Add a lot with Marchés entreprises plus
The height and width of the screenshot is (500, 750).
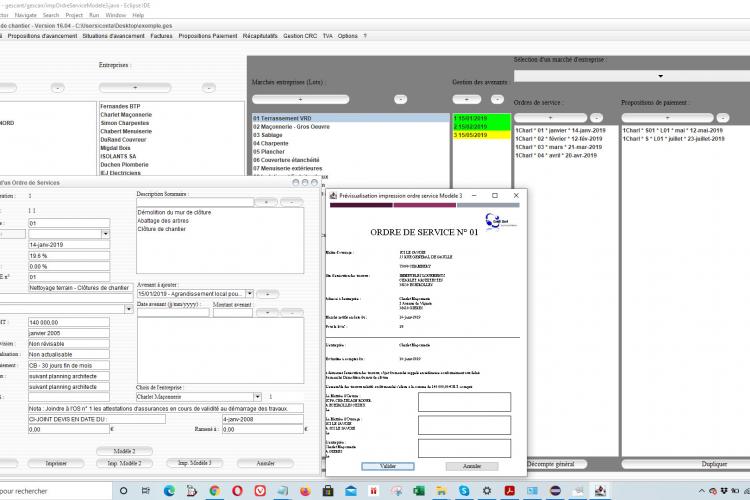300,99
